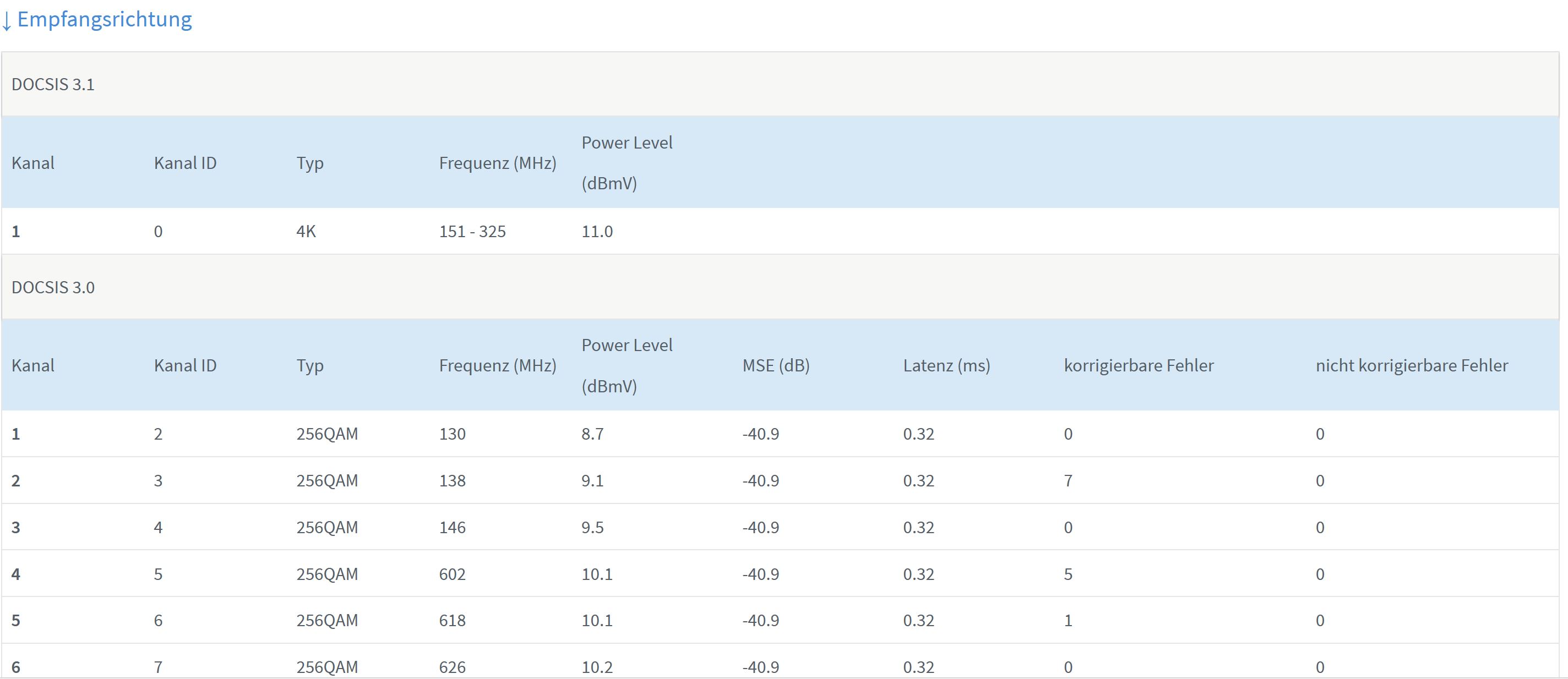Click the 151 - 325 frequency cell
Screen dimensions: 1568x679
click(472, 232)
